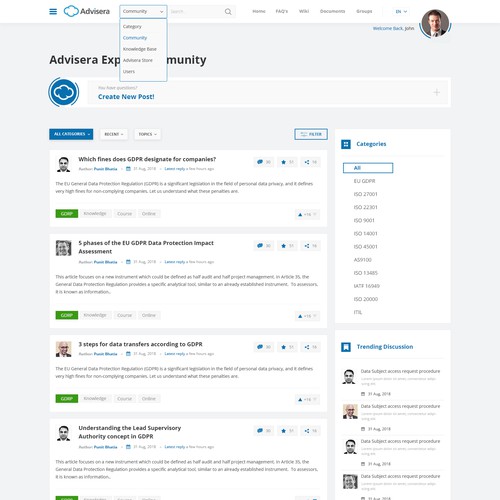Click into the search input field
Viewport: 500px width, 500px height.
[x=196, y=11]
